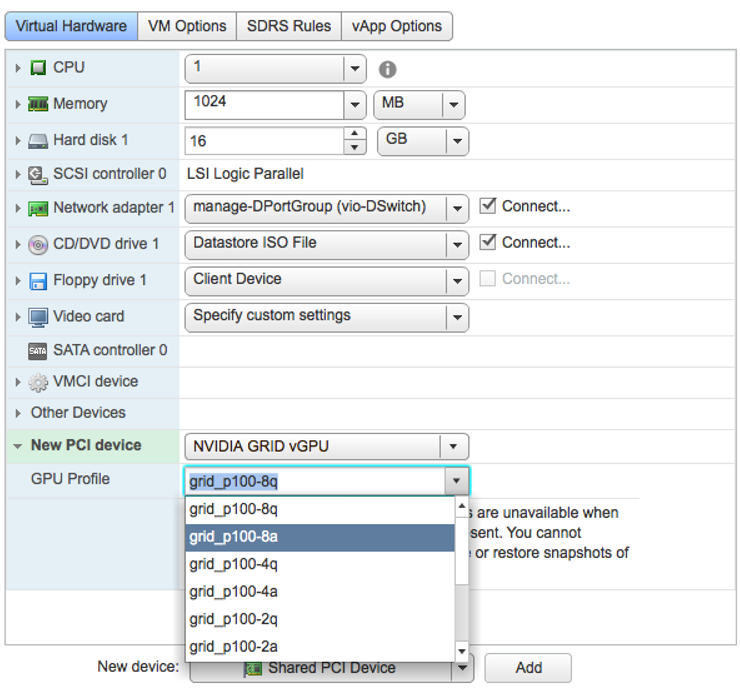Select grid_p100-4q profile option

click(320, 564)
